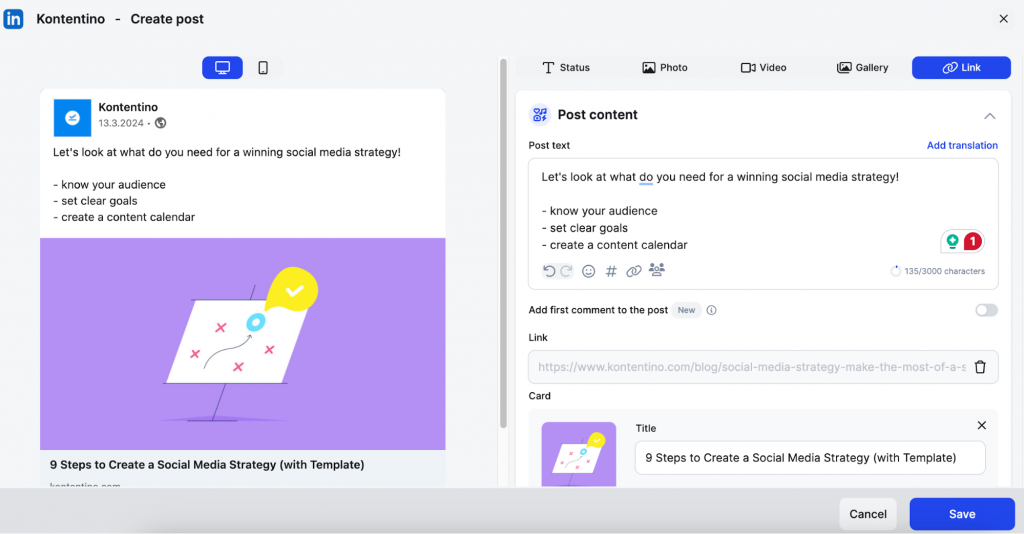Select the Link post type tab
This screenshot has width=1024, height=534.
pos(961,68)
